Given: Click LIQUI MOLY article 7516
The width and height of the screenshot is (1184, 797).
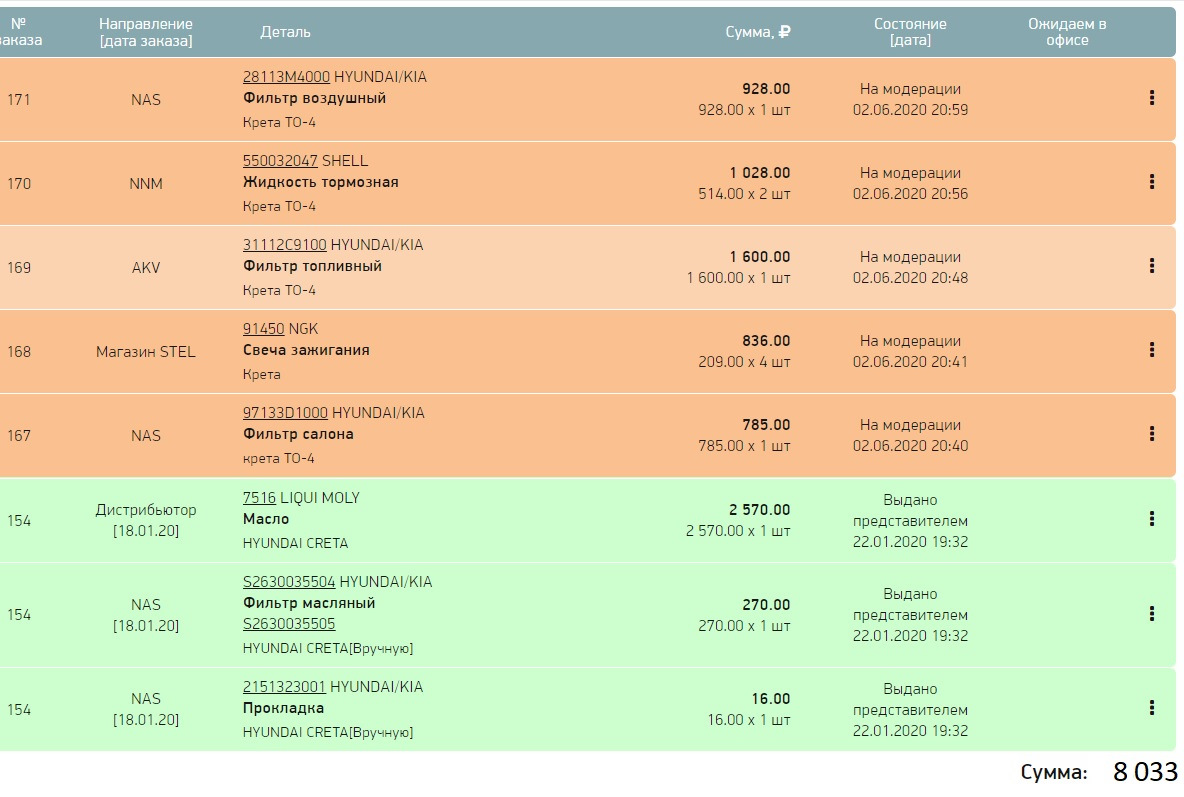Looking at the screenshot, I should pos(259,498).
